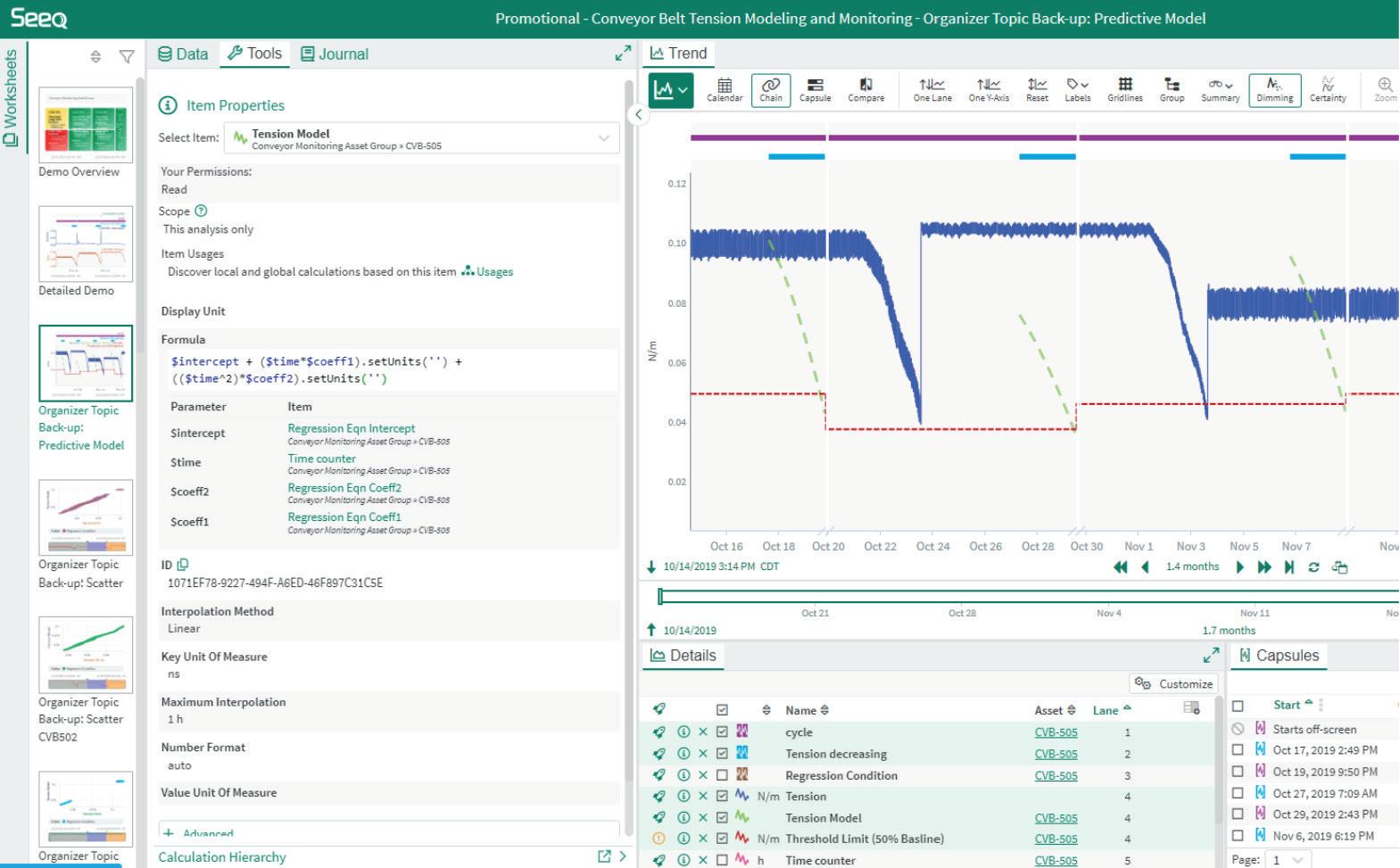Screen dimensions: 1400x868
Task: Expand the Advanced properties section
Action: tap(201, 833)
